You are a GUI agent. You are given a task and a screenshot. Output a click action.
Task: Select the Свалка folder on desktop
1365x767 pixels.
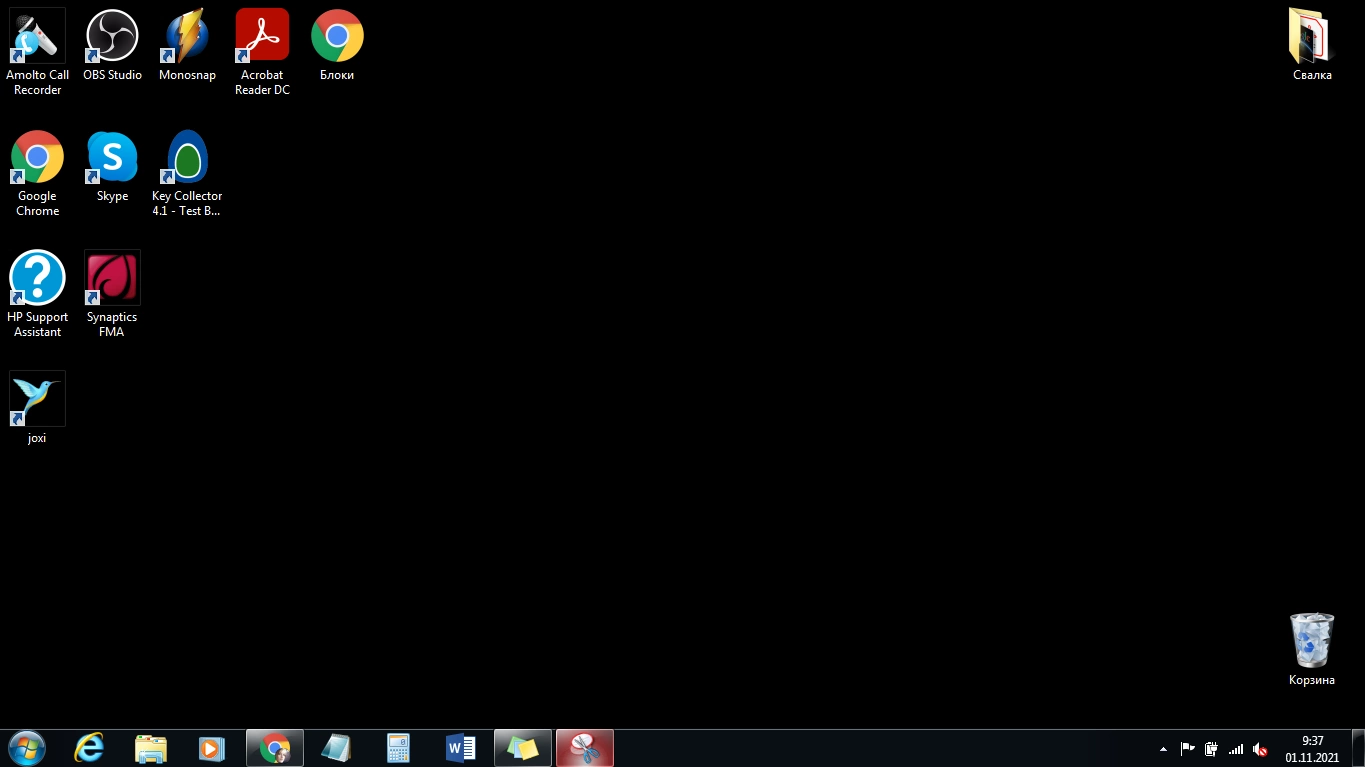point(1311,45)
